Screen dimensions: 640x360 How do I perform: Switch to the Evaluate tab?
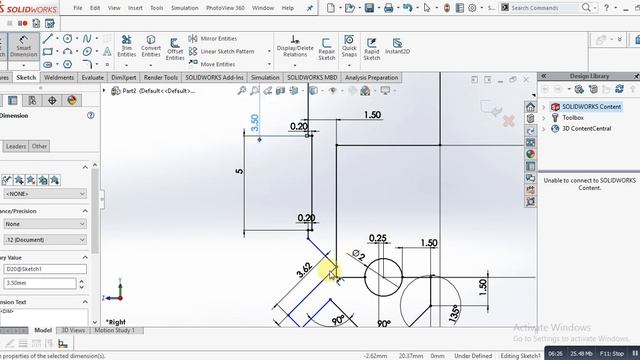(x=93, y=78)
